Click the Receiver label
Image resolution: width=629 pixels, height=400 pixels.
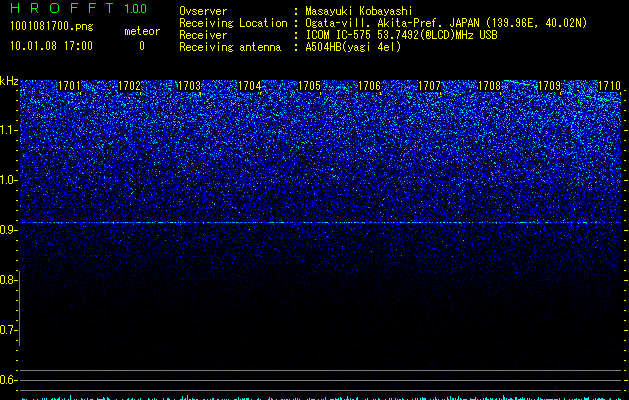pyautogui.click(x=203, y=35)
